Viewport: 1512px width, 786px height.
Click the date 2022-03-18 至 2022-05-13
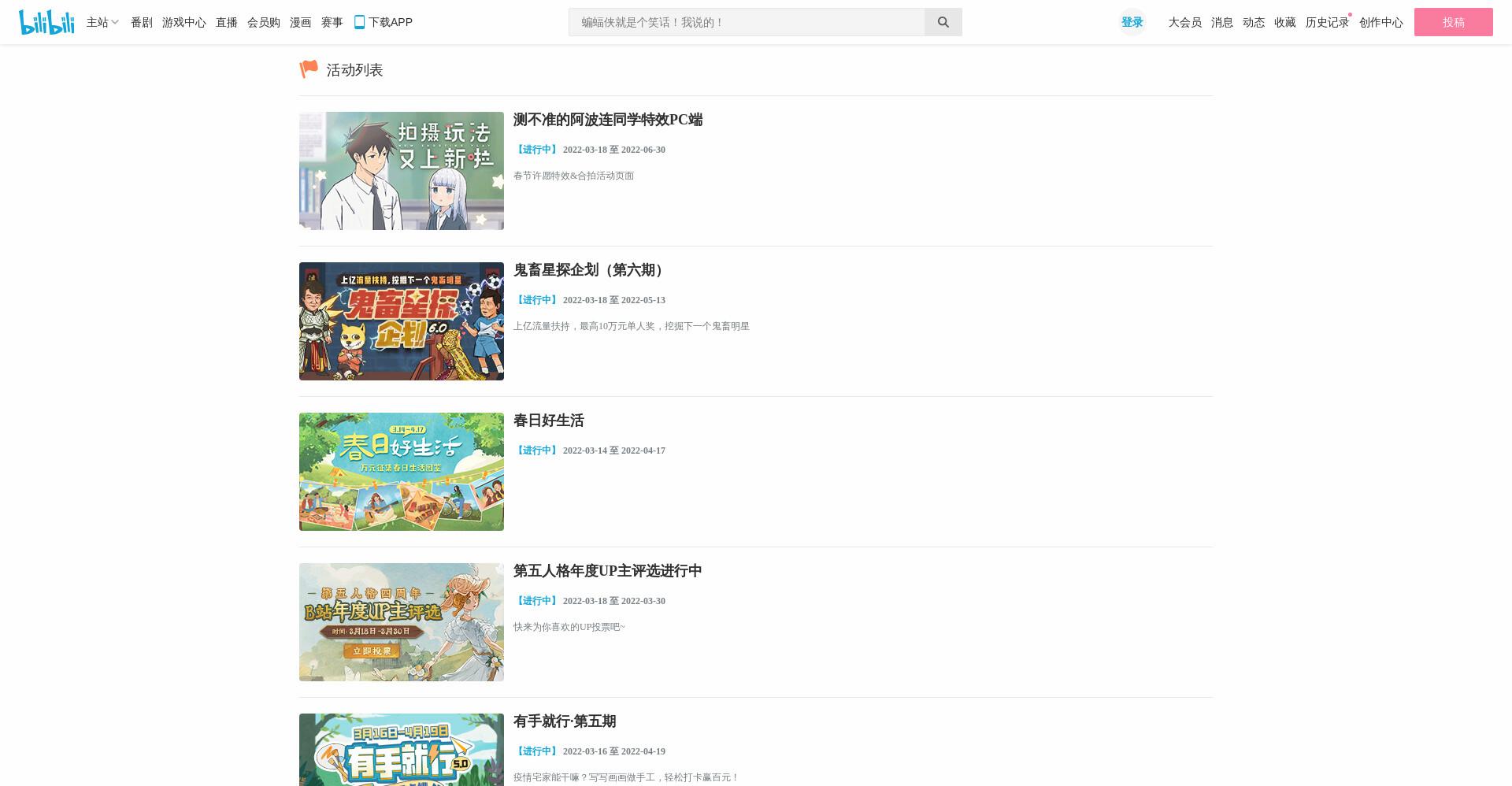614,300
